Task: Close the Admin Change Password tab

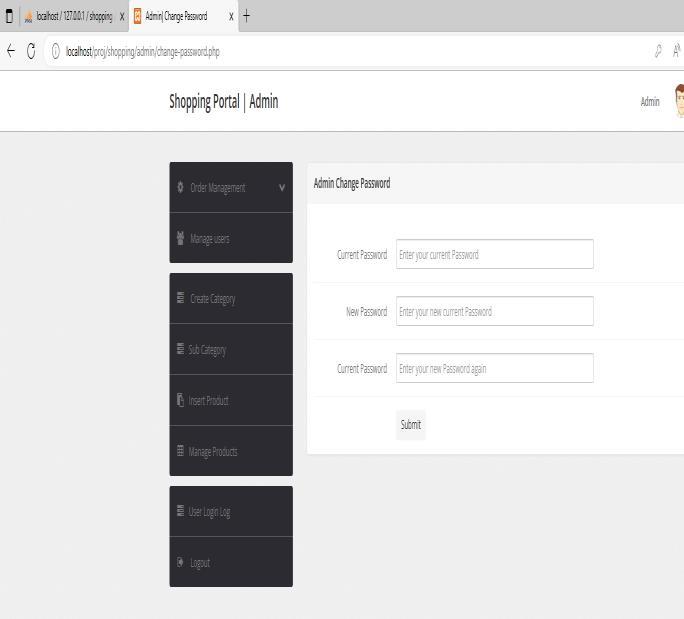Action: coord(231,17)
